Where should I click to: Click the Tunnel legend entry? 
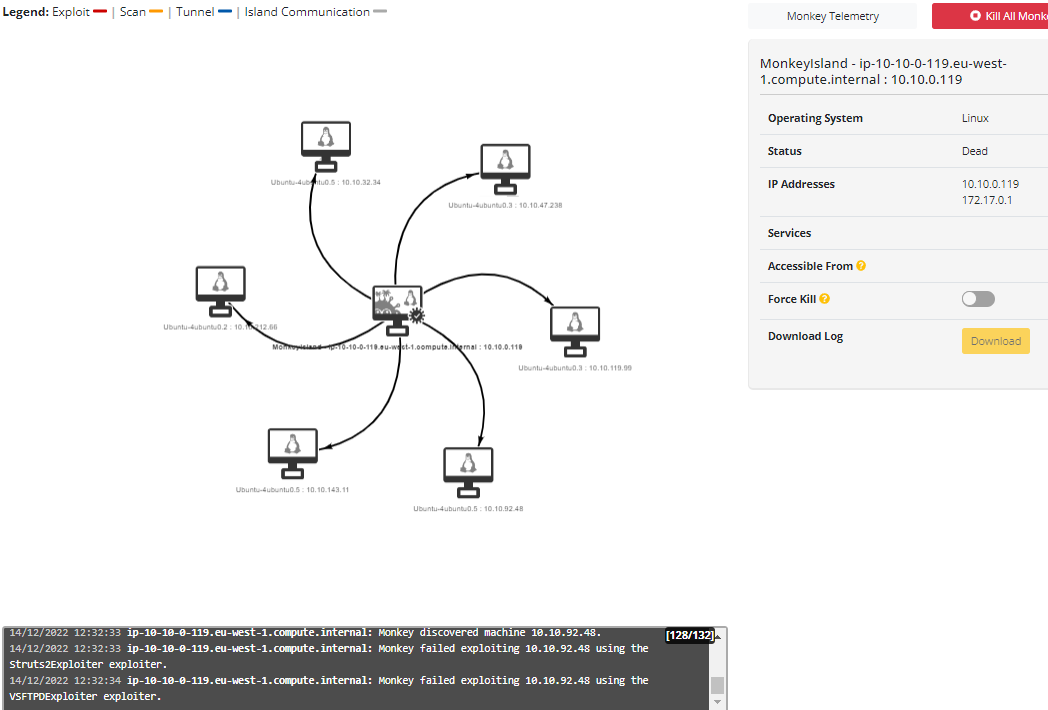click(x=204, y=12)
